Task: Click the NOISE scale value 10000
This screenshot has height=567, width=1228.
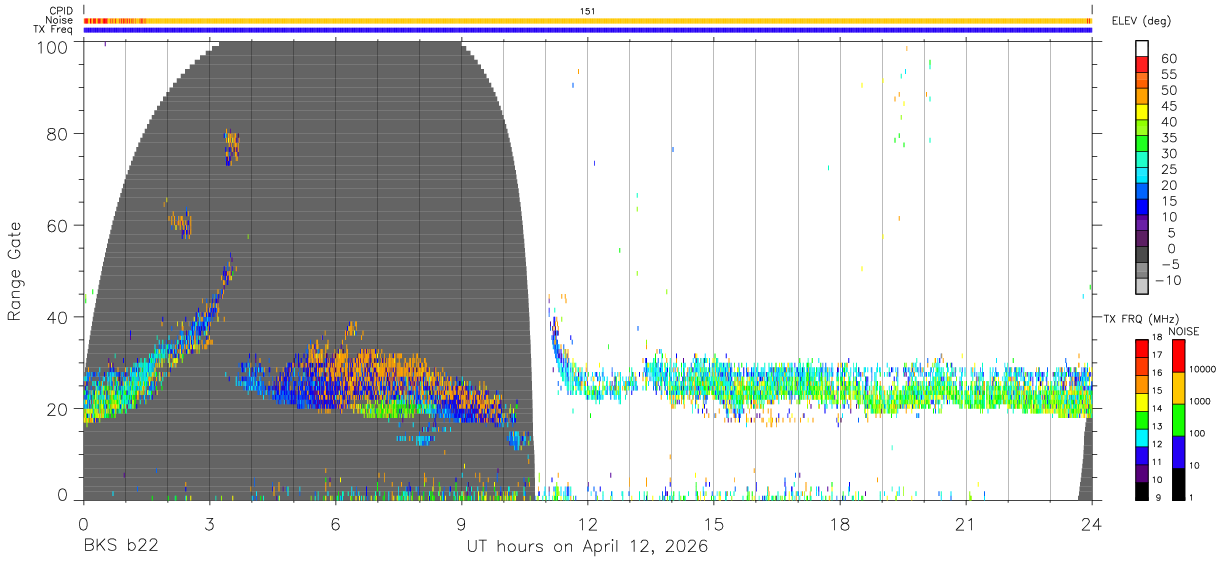Action: 1202,369
